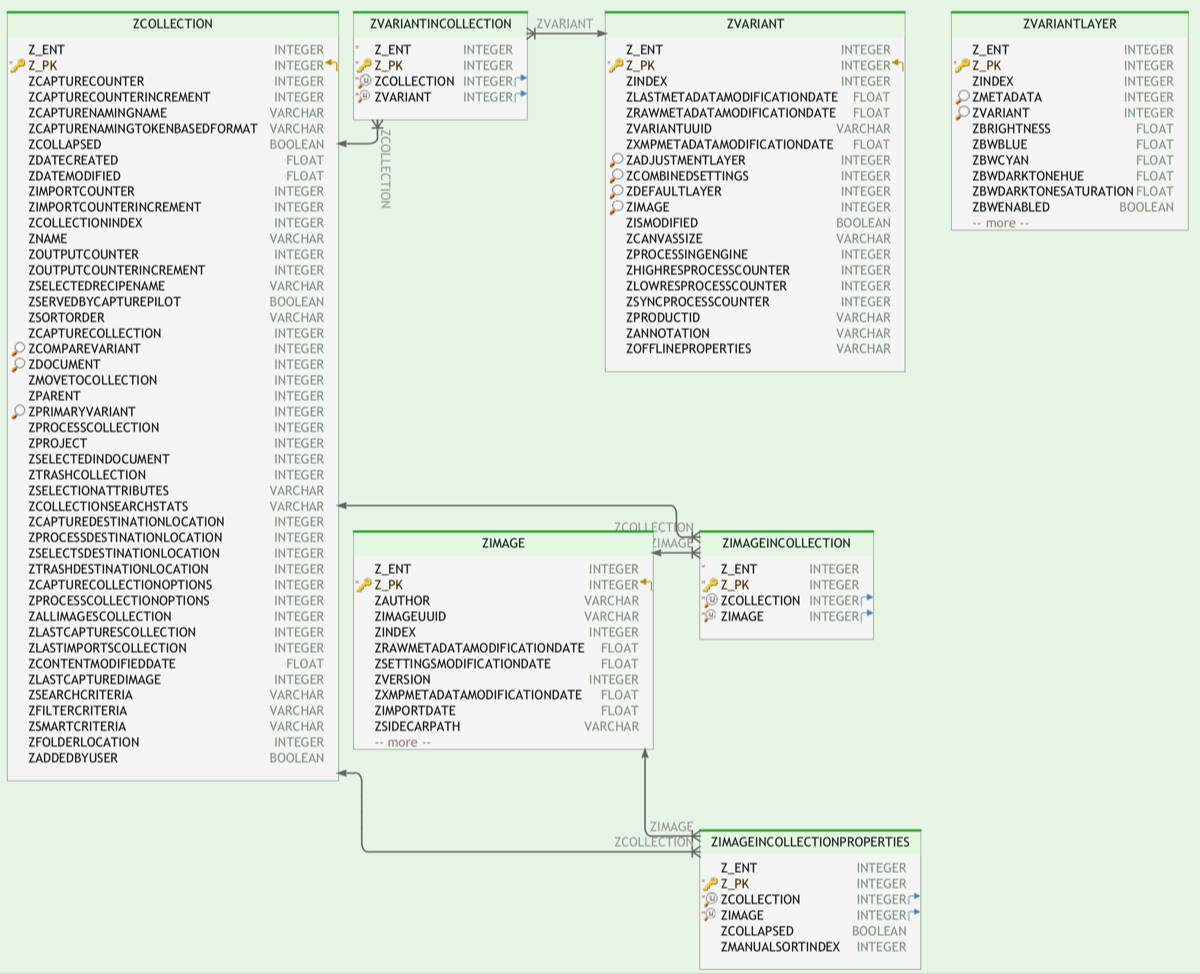Select the ZIMAGEINCOLLECTIONPROPERTIES table header

click(809, 842)
